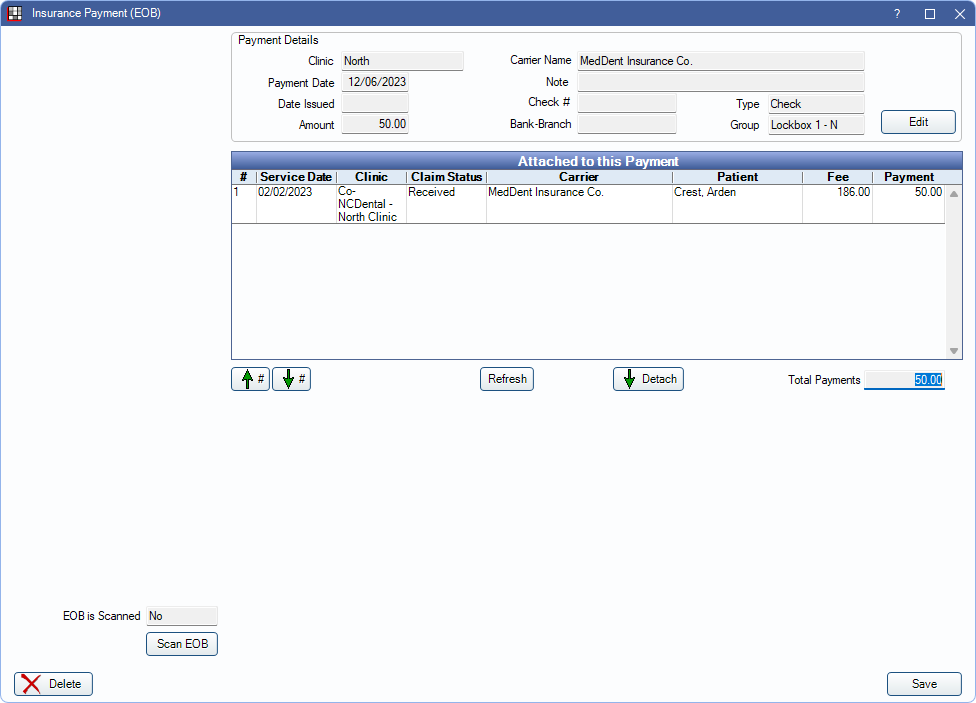This screenshot has width=976, height=703.
Task: Click the Detach button with down arrow
Action: [x=648, y=379]
